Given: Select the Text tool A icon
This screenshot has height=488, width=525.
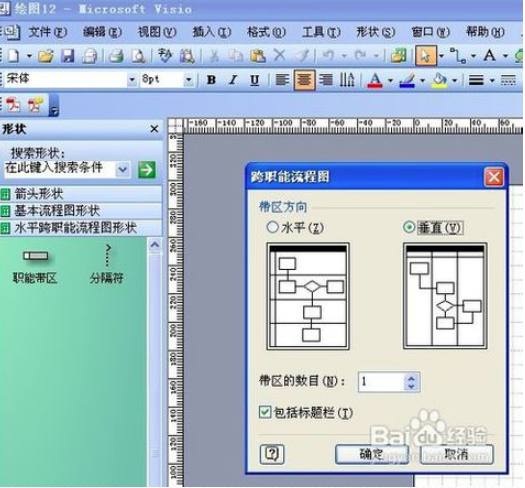Looking at the screenshot, I should [489, 55].
